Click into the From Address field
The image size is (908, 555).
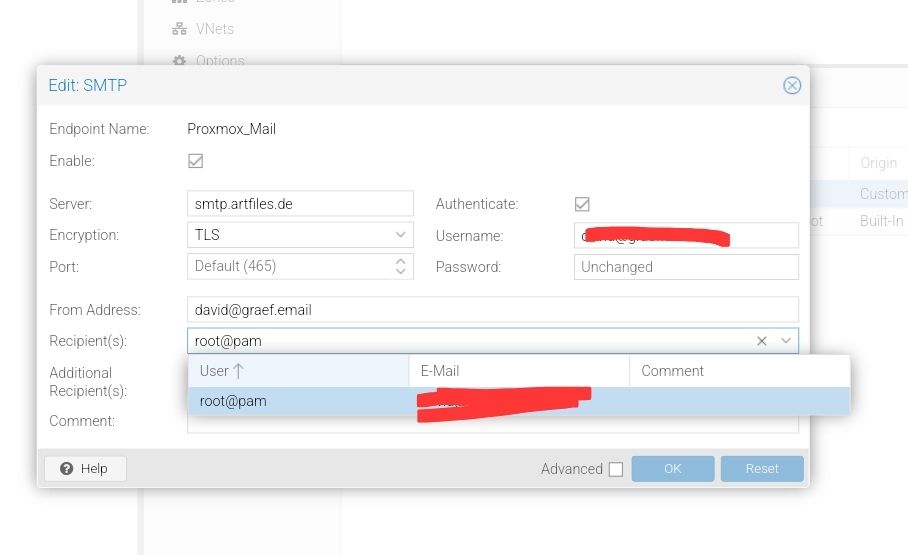click(492, 310)
